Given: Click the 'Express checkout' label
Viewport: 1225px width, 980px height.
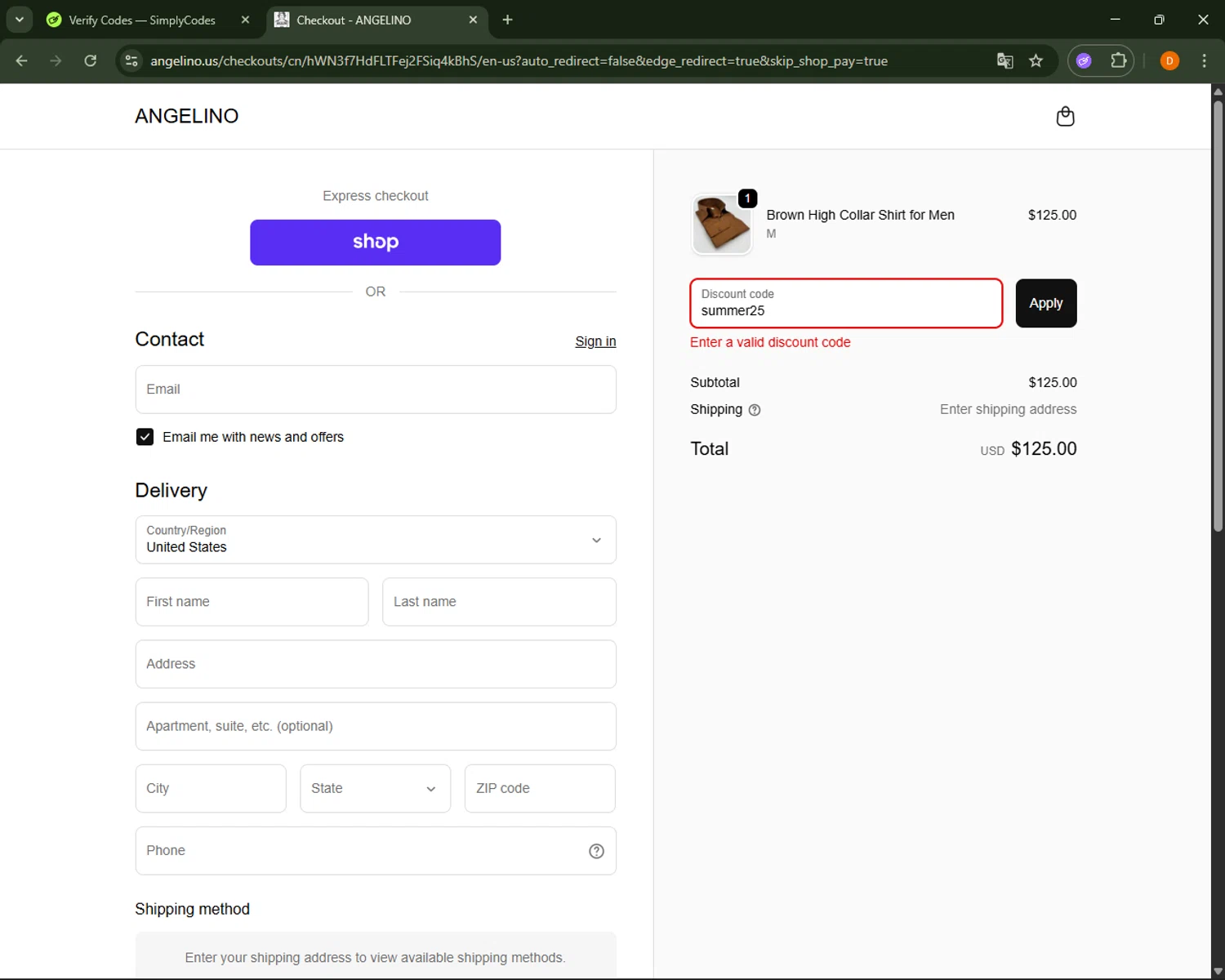Looking at the screenshot, I should click(x=376, y=196).
